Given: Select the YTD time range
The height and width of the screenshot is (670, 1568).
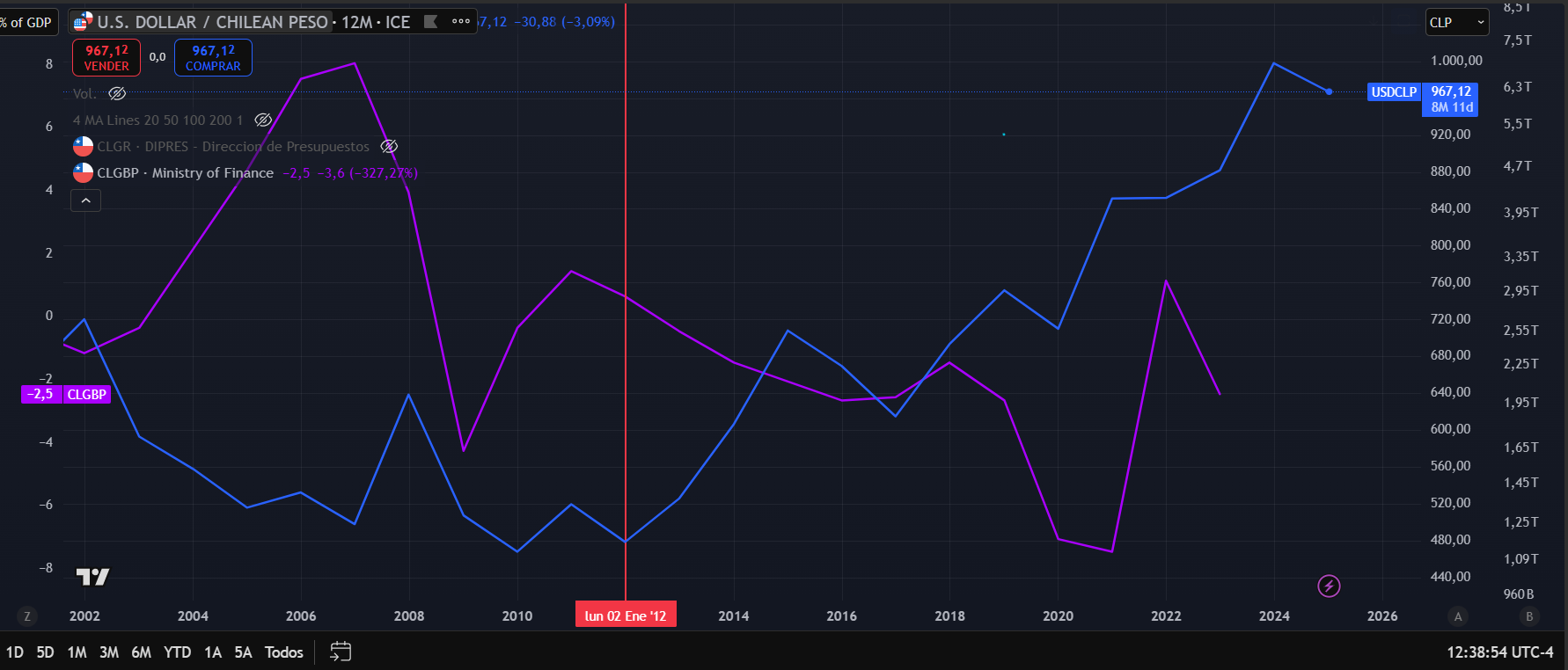Looking at the screenshot, I should [x=177, y=652].
